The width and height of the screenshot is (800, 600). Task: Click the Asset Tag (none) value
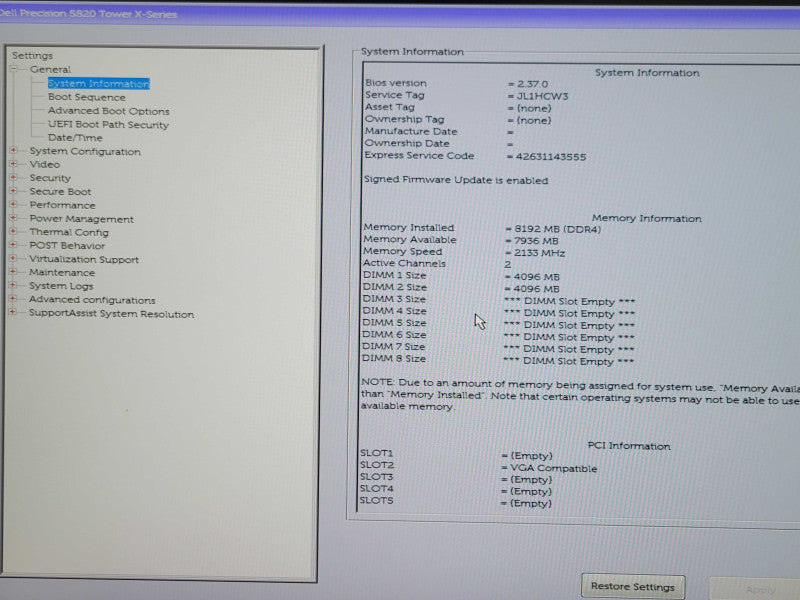pos(534,108)
